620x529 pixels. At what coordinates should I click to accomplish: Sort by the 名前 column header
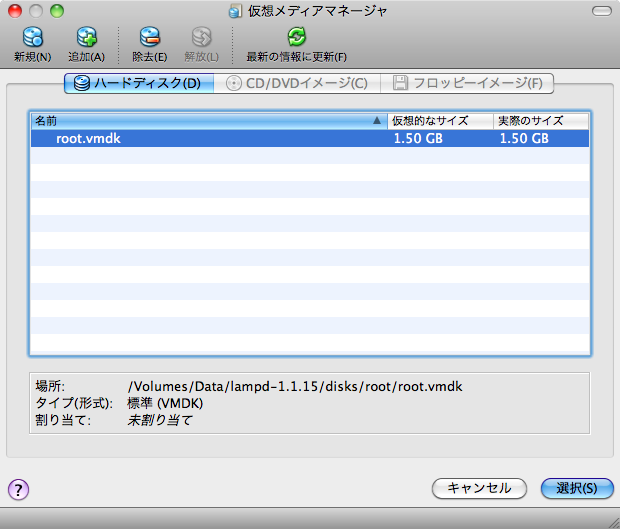(x=209, y=121)
